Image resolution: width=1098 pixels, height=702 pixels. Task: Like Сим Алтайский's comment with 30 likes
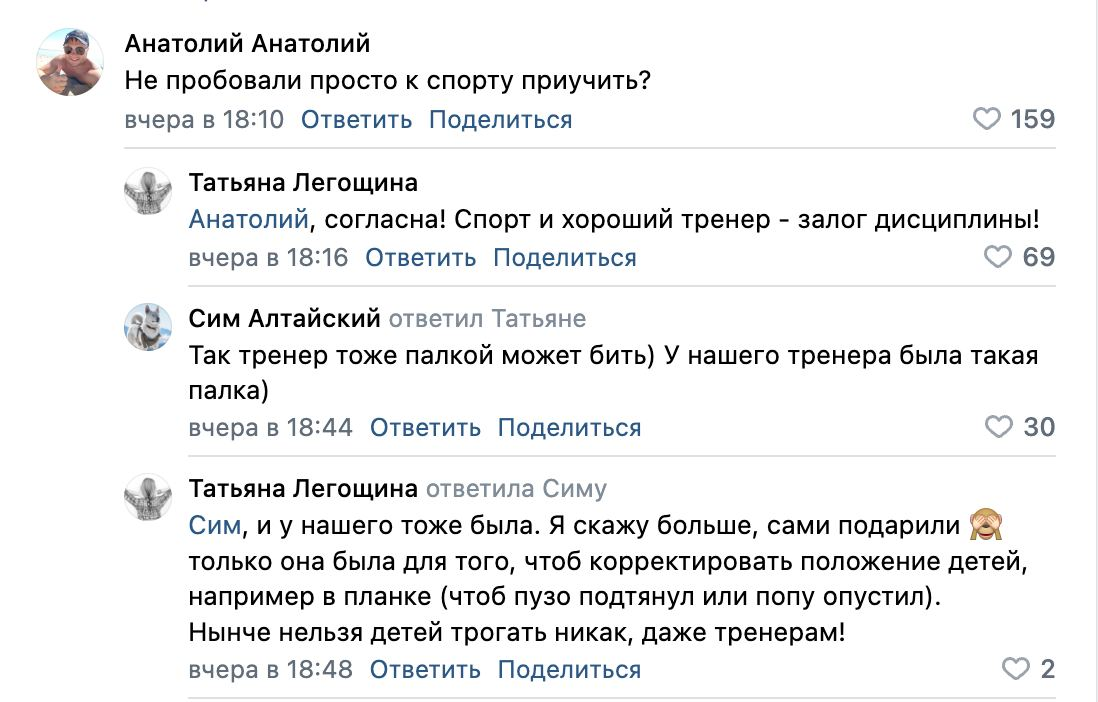pos(999,427)
